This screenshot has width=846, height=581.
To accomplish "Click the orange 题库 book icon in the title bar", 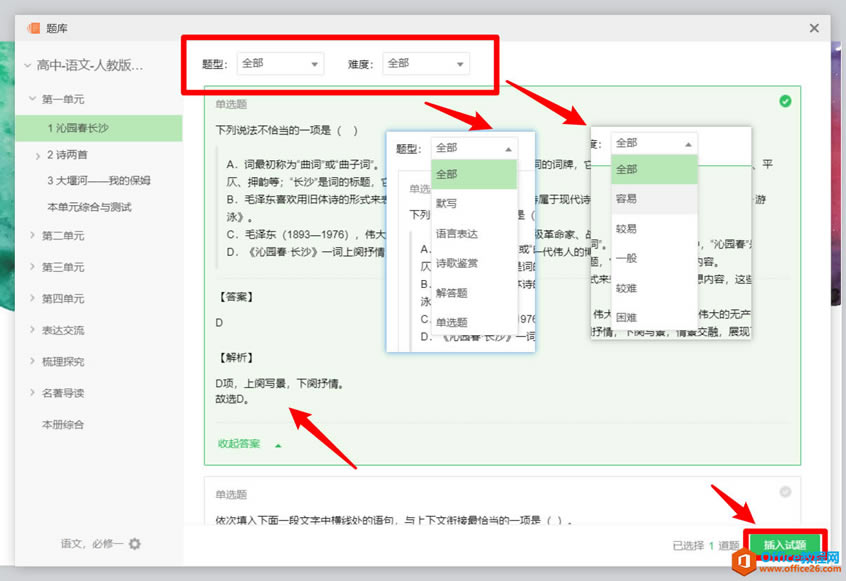I will [34, 28].
